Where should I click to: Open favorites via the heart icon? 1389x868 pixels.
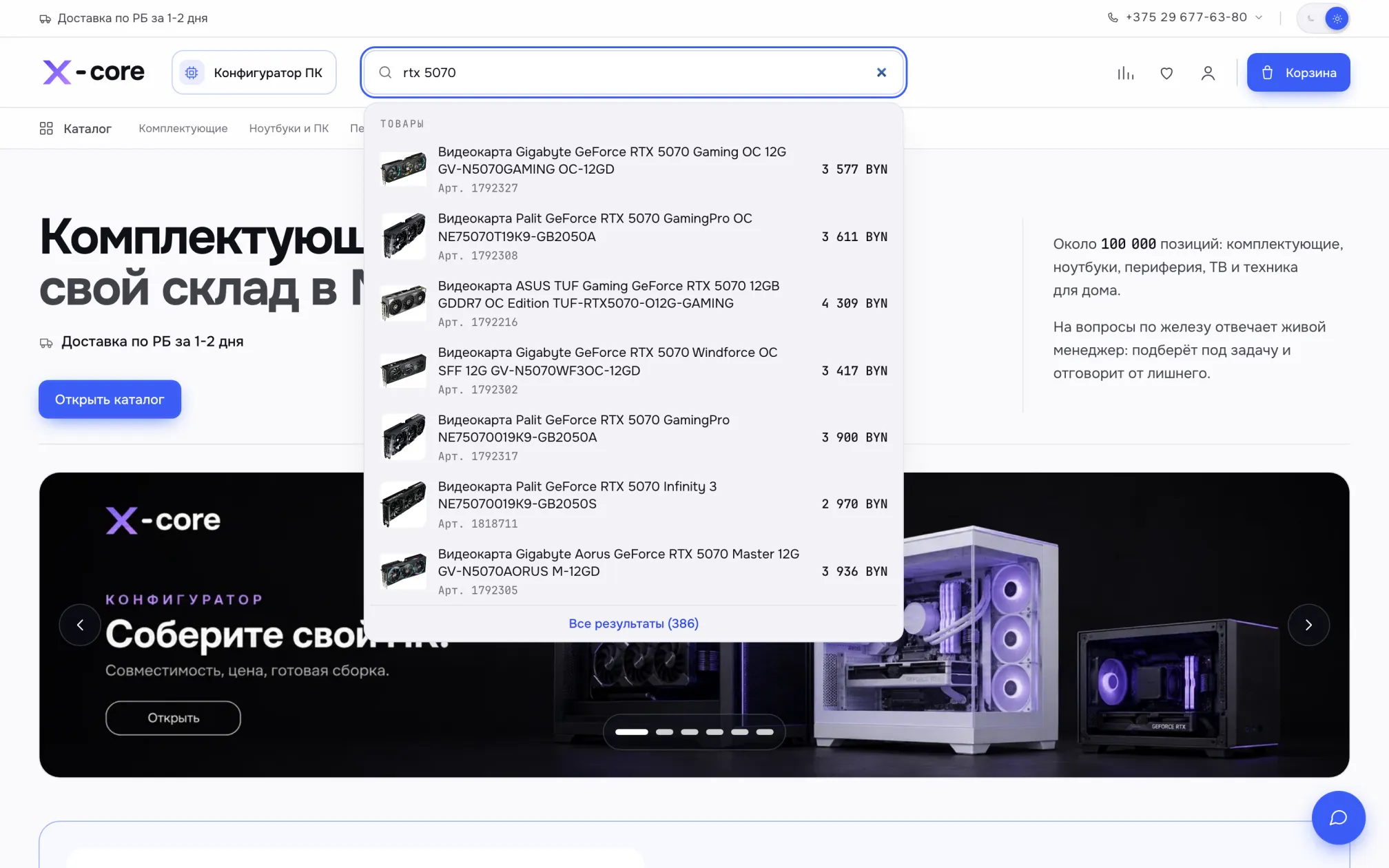click(1166, 73)
